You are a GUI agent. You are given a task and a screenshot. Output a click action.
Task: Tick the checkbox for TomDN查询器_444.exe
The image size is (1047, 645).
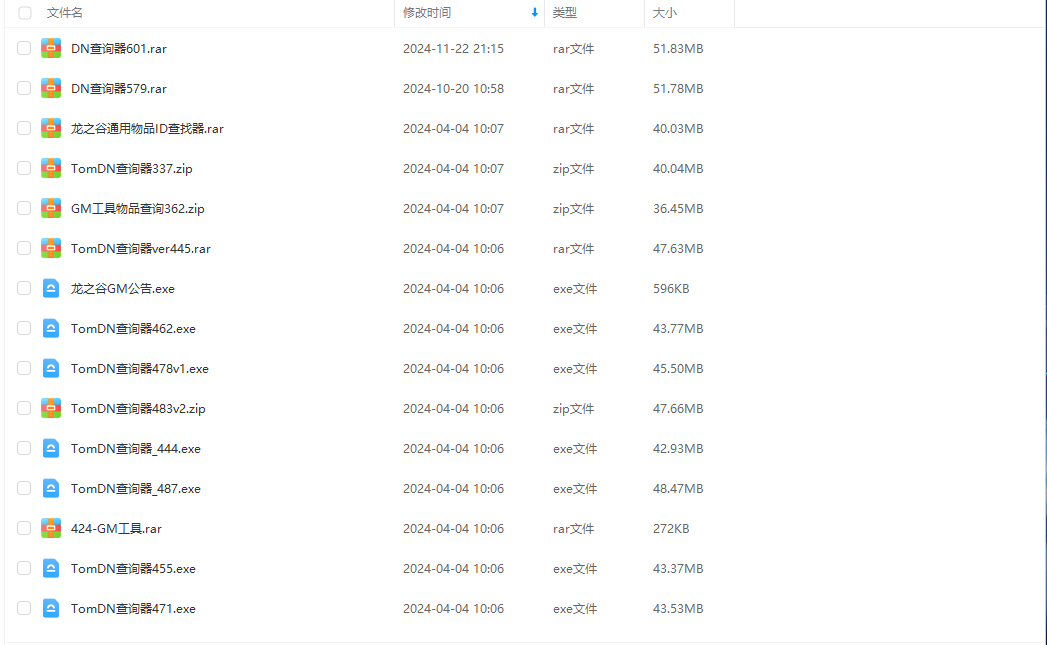[24, 448]
